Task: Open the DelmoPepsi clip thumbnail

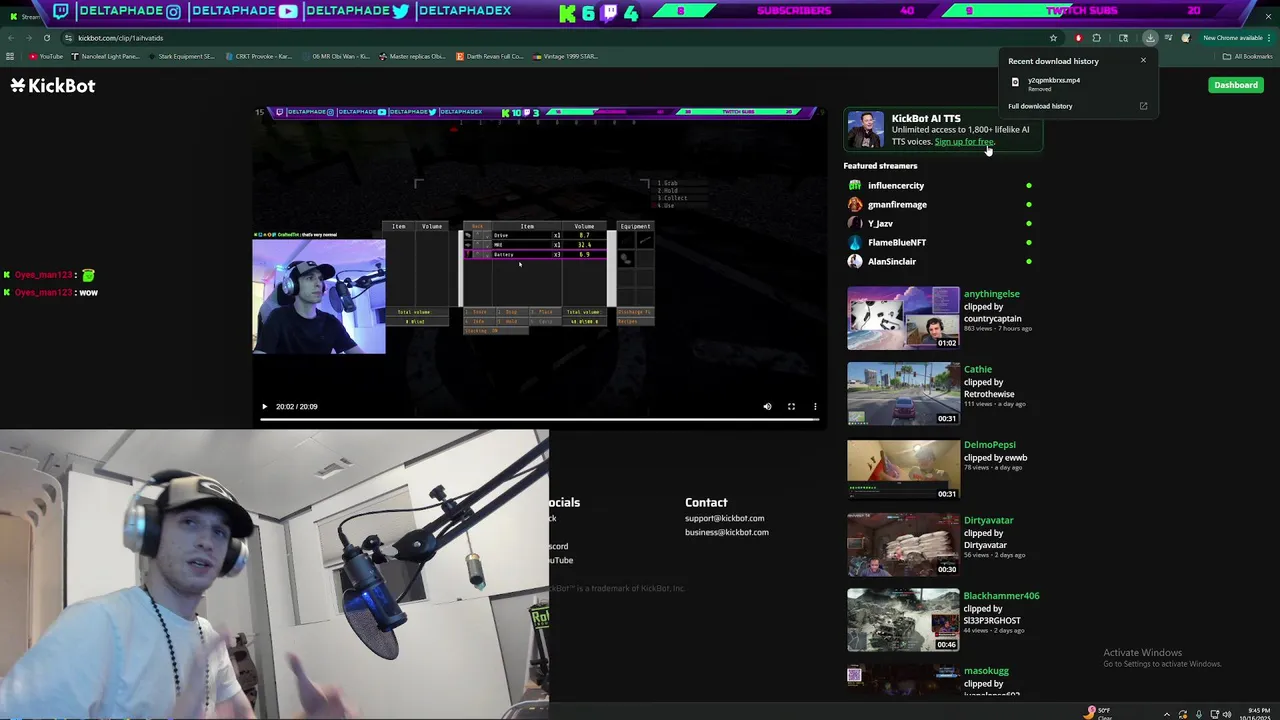Action: pyautogui.click(x=903, y=469)
